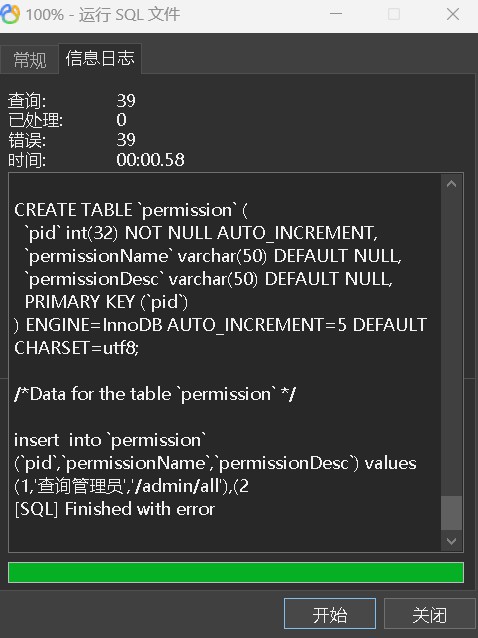Click the 关闭 button
The height and width of the screenshot is (638, 478).
pyautogui.click(x=430, y=614)
